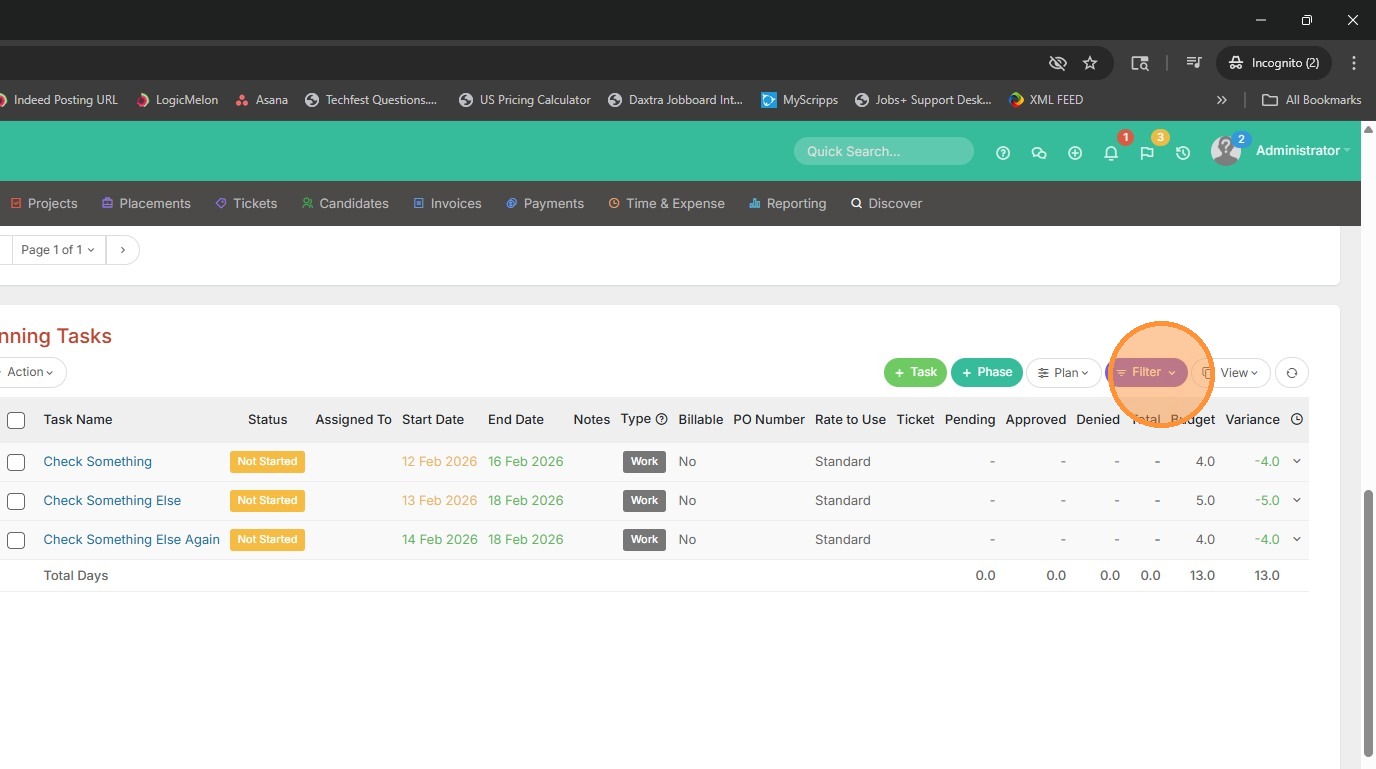
Task: Go to the Tickets menu
Action: click(x=246, y=204)
